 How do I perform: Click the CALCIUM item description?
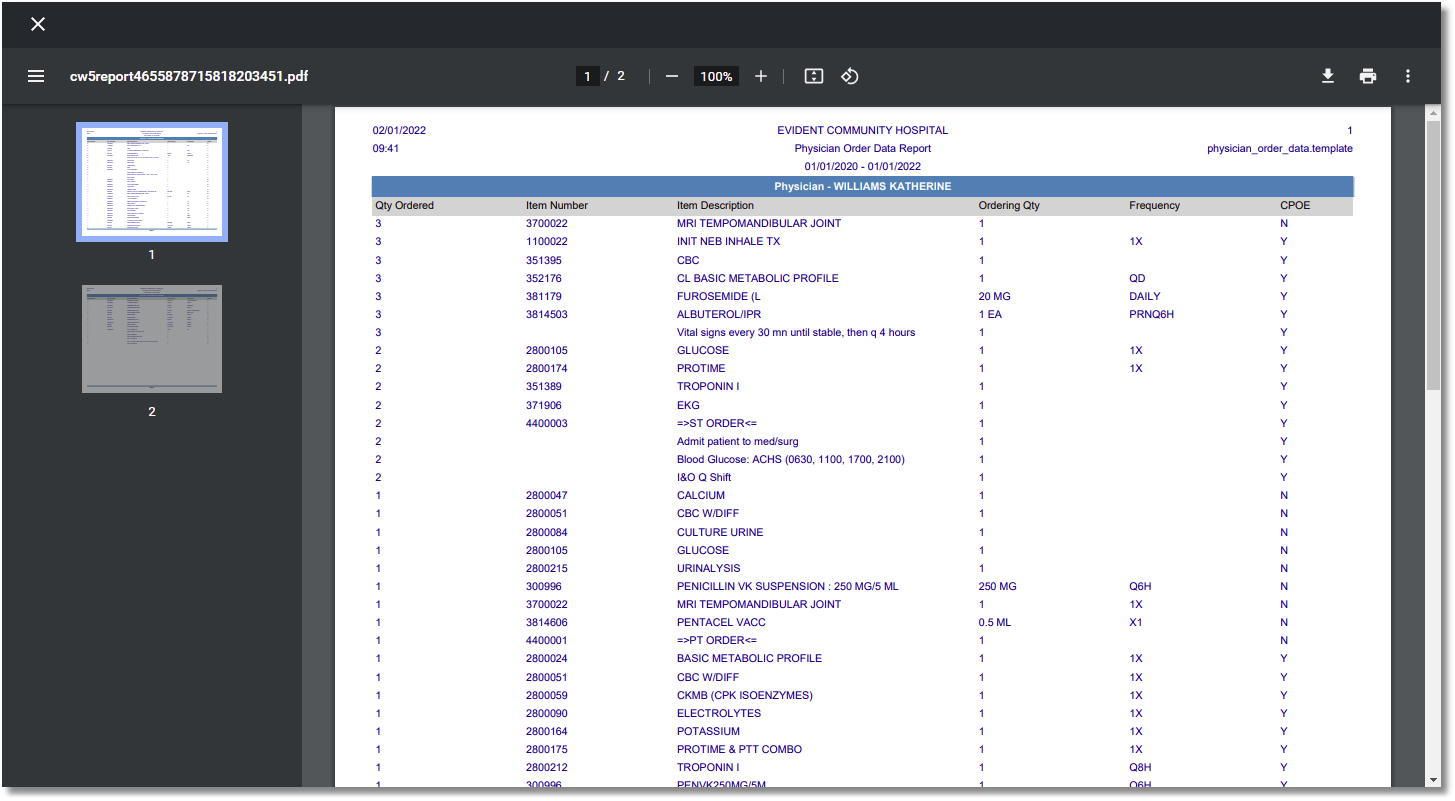click(x=701, y=495)
